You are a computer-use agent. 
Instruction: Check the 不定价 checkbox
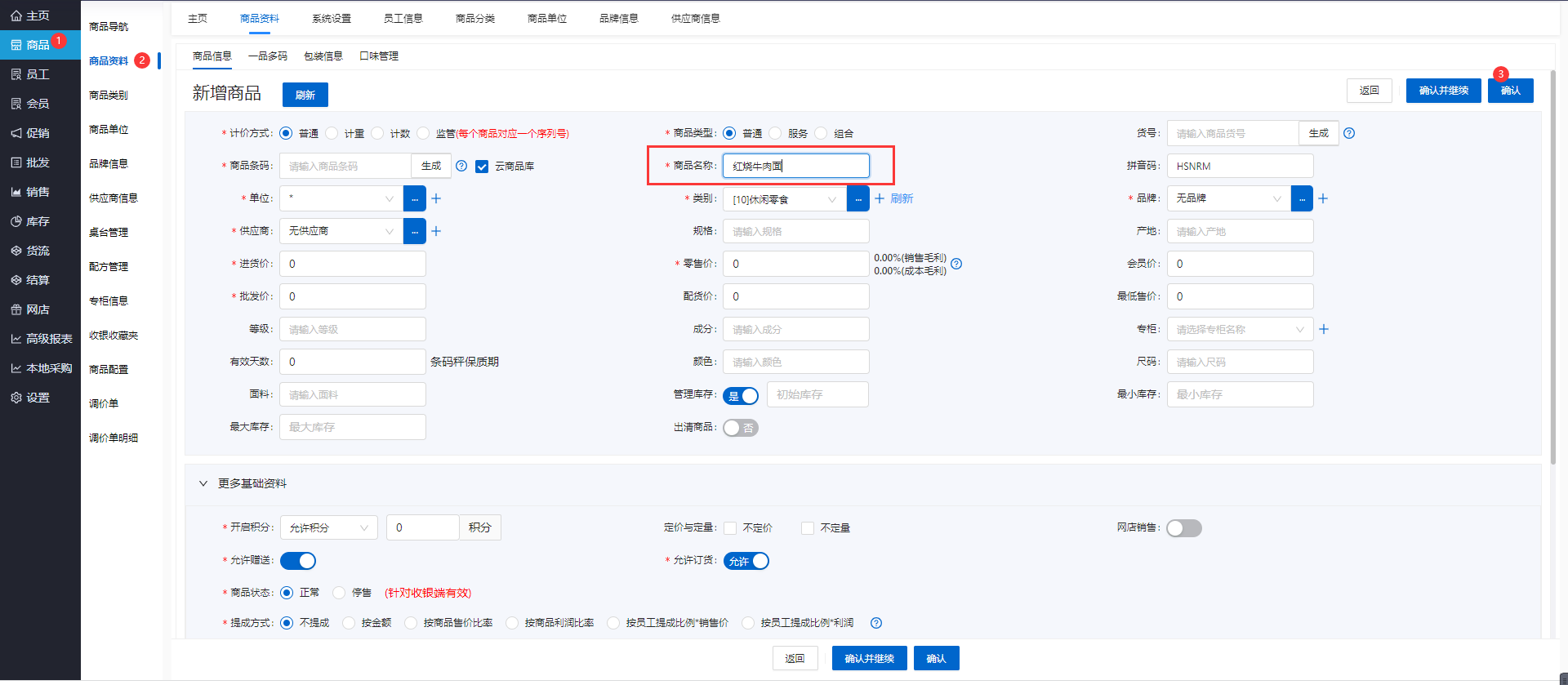click(x=730, y=528)
